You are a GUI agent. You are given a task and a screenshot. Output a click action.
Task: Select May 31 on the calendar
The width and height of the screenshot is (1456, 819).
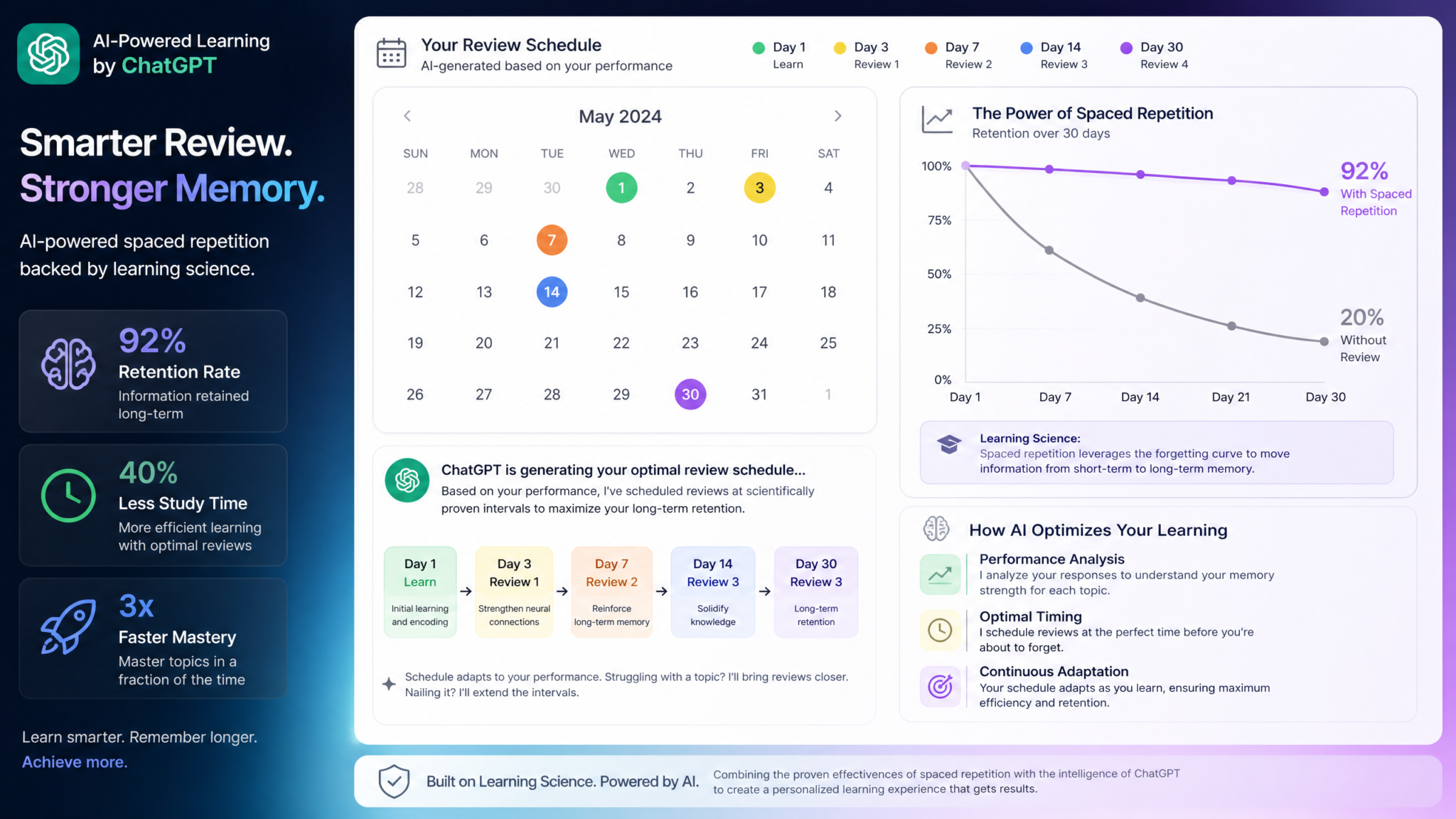(x=759, y=394)
